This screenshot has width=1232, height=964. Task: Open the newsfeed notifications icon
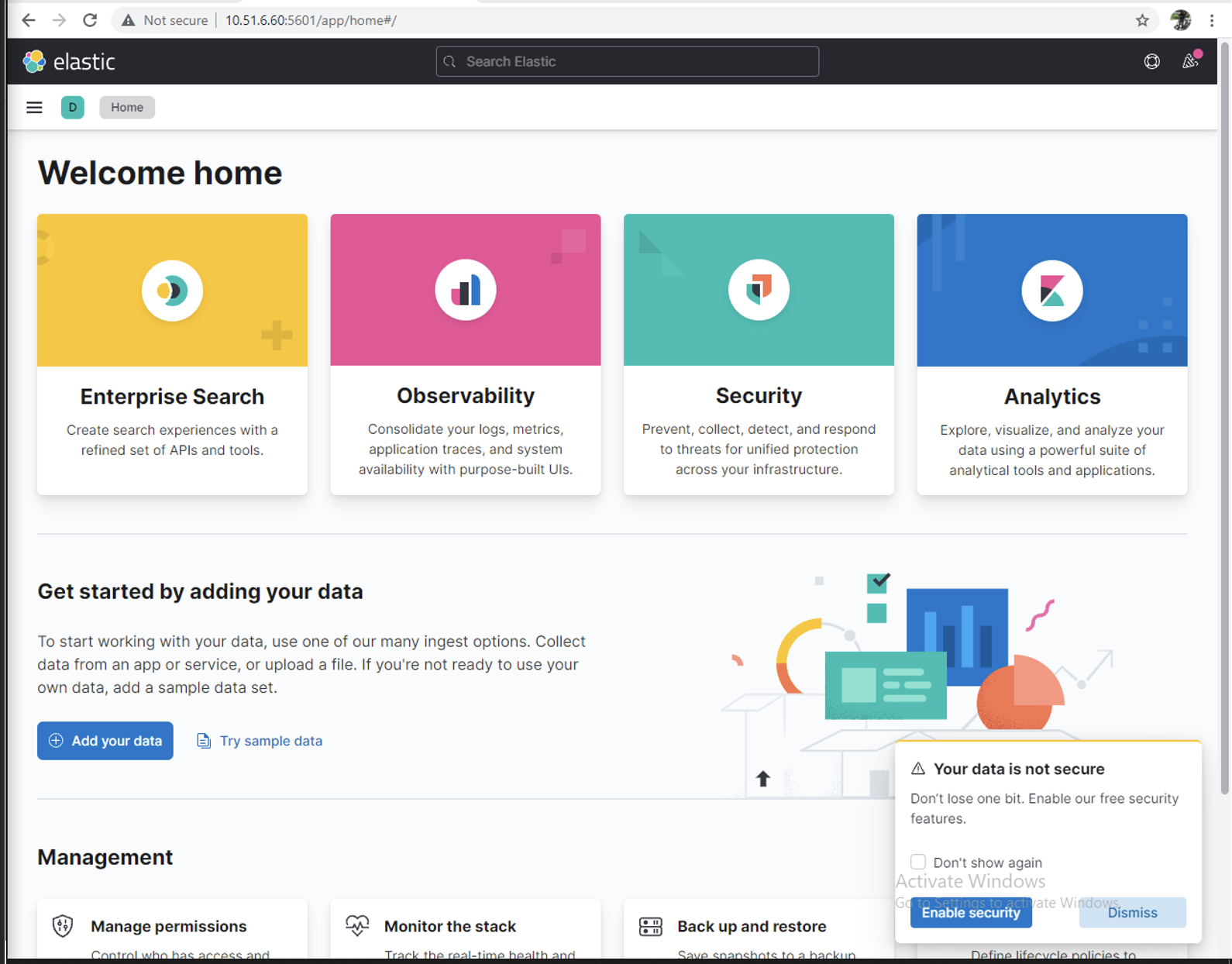(1190, 60)
